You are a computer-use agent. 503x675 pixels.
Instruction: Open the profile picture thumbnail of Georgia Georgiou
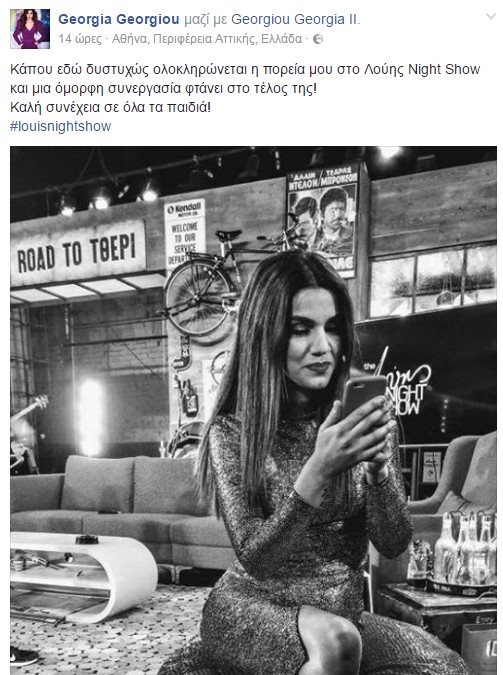pos(30,28)
